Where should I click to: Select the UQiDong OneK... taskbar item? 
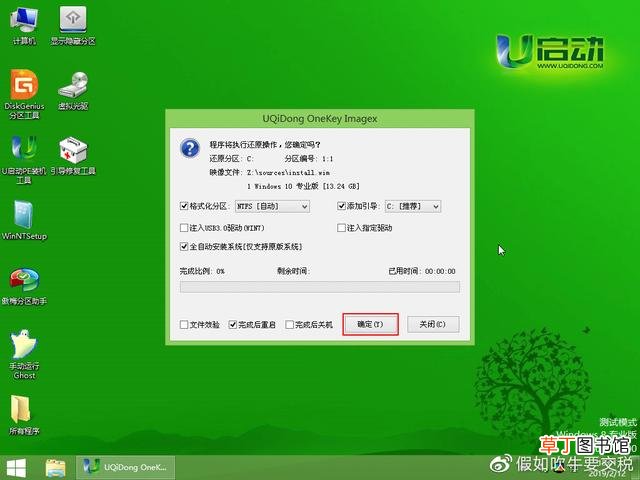(125, 467)
